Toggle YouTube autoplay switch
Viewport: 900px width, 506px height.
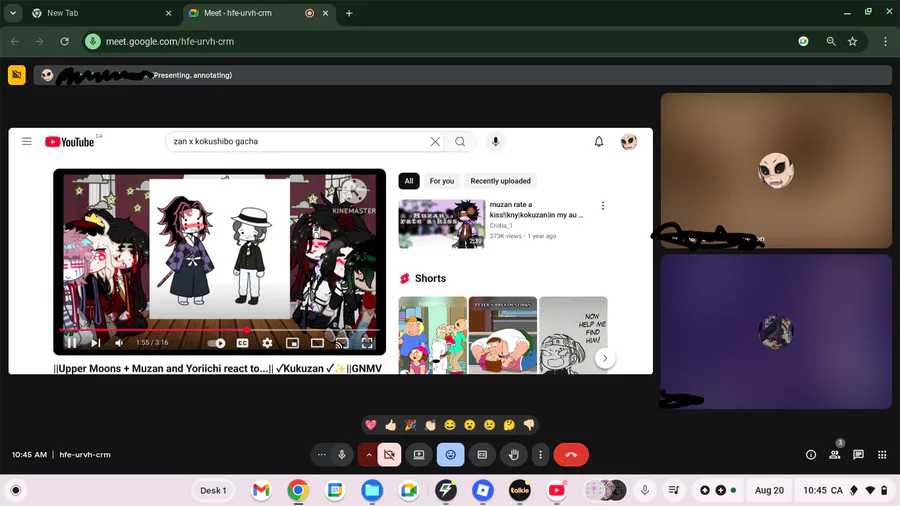(216, 343)
